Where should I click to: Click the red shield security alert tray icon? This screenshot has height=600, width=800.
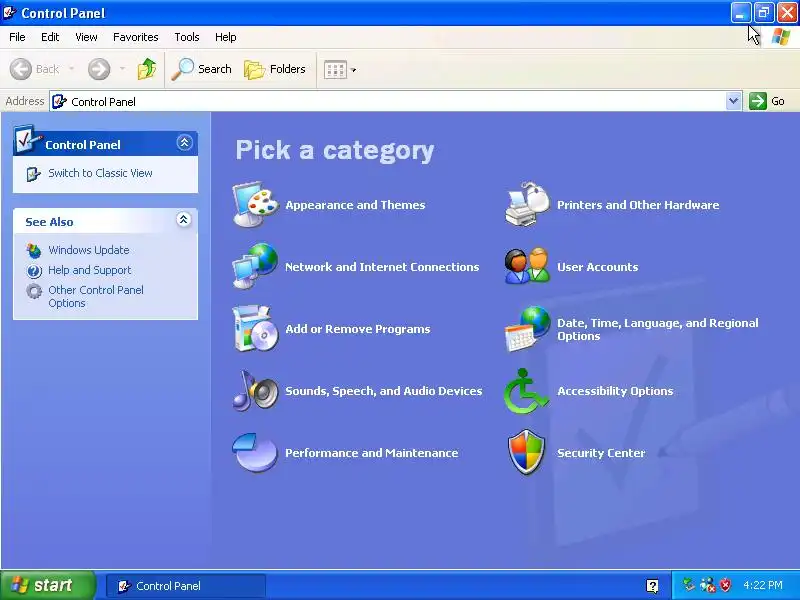725,585
